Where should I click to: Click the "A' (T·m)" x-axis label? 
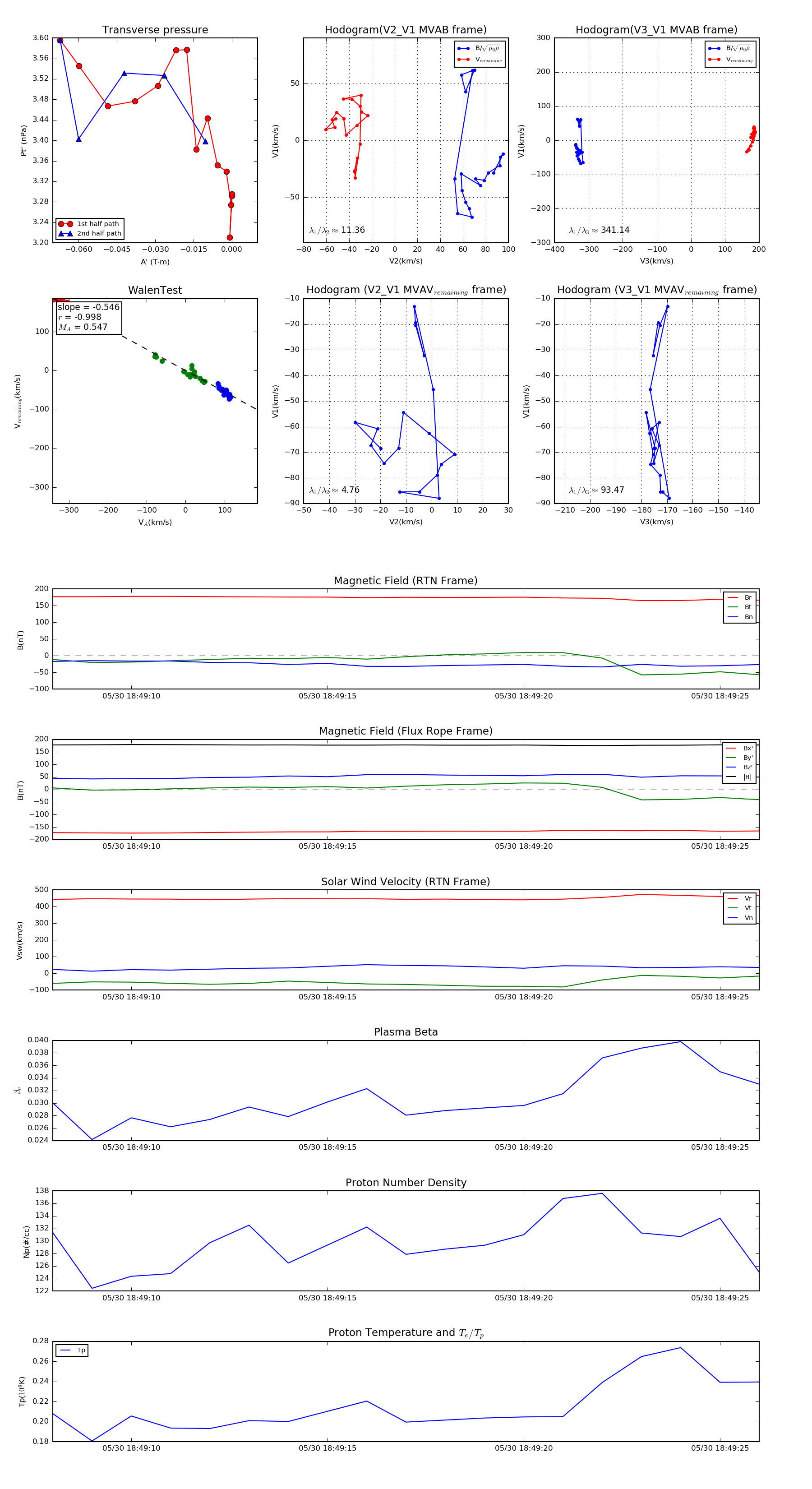click(x=155, y=262)
